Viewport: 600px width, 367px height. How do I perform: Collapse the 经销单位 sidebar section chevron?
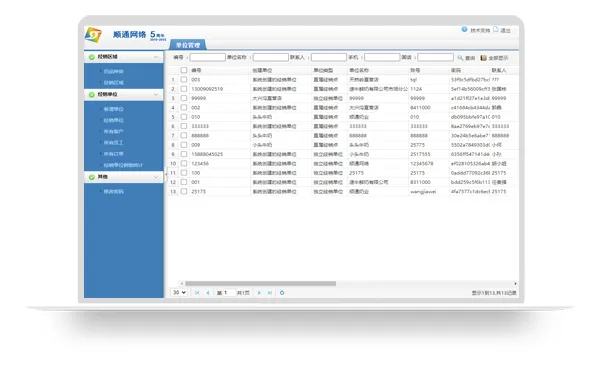click(x=156, y=95)
